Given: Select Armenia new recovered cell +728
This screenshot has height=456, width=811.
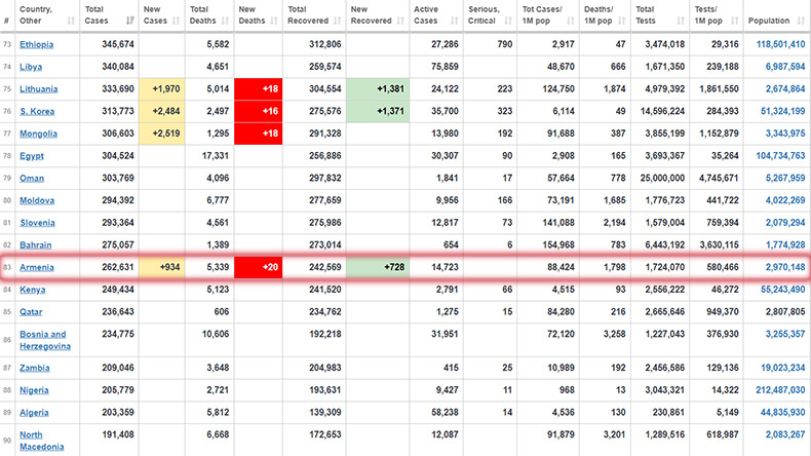Looking at the screenshot, I should pos(378,267).
